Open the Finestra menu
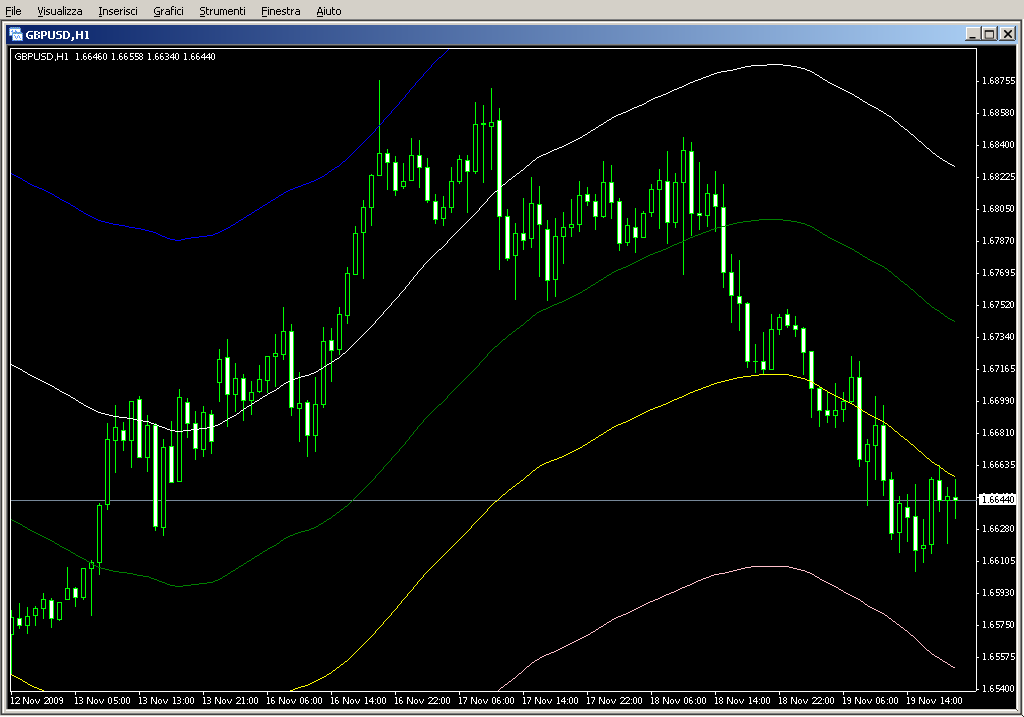 coord(280,11)
